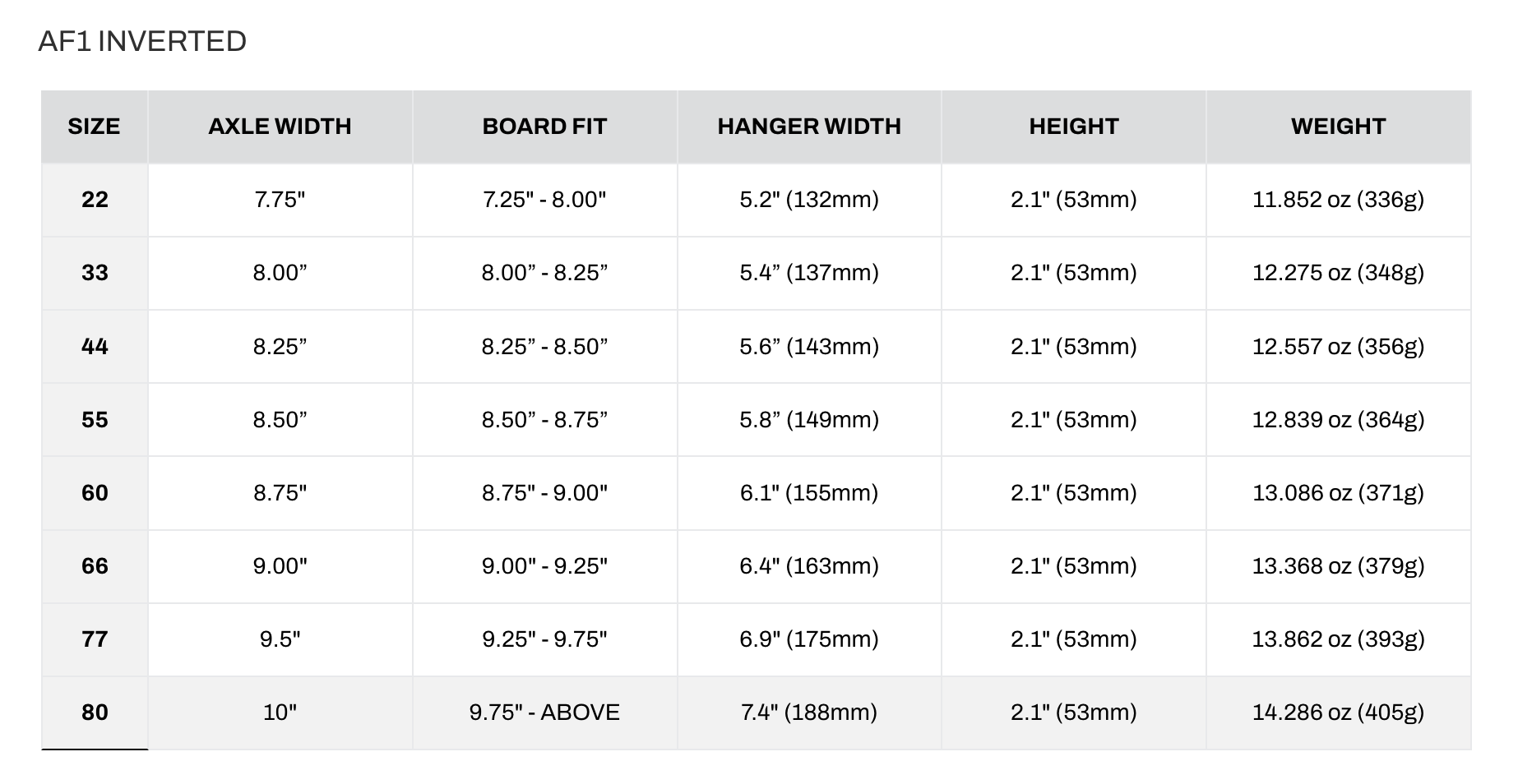The height and width of the screenshot is (784, 1518).
Task: Select the size 22 row label
Action: point(95,200)
